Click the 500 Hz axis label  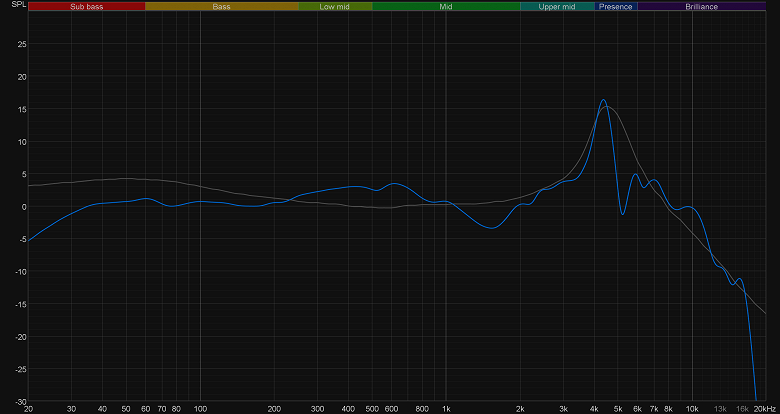click(x=372, y=409)
